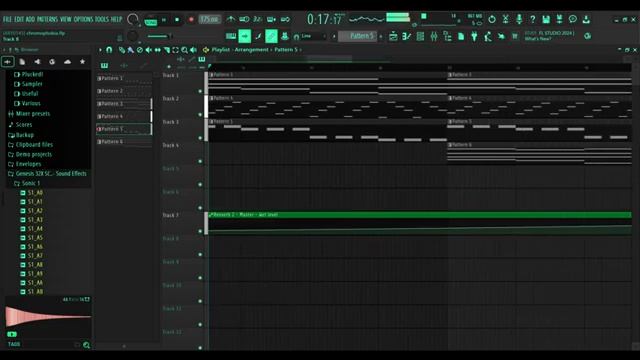The width and height of the screenshot is (640, 360).
Task: Open the Channel rack icon
Action: click(420, 36)
